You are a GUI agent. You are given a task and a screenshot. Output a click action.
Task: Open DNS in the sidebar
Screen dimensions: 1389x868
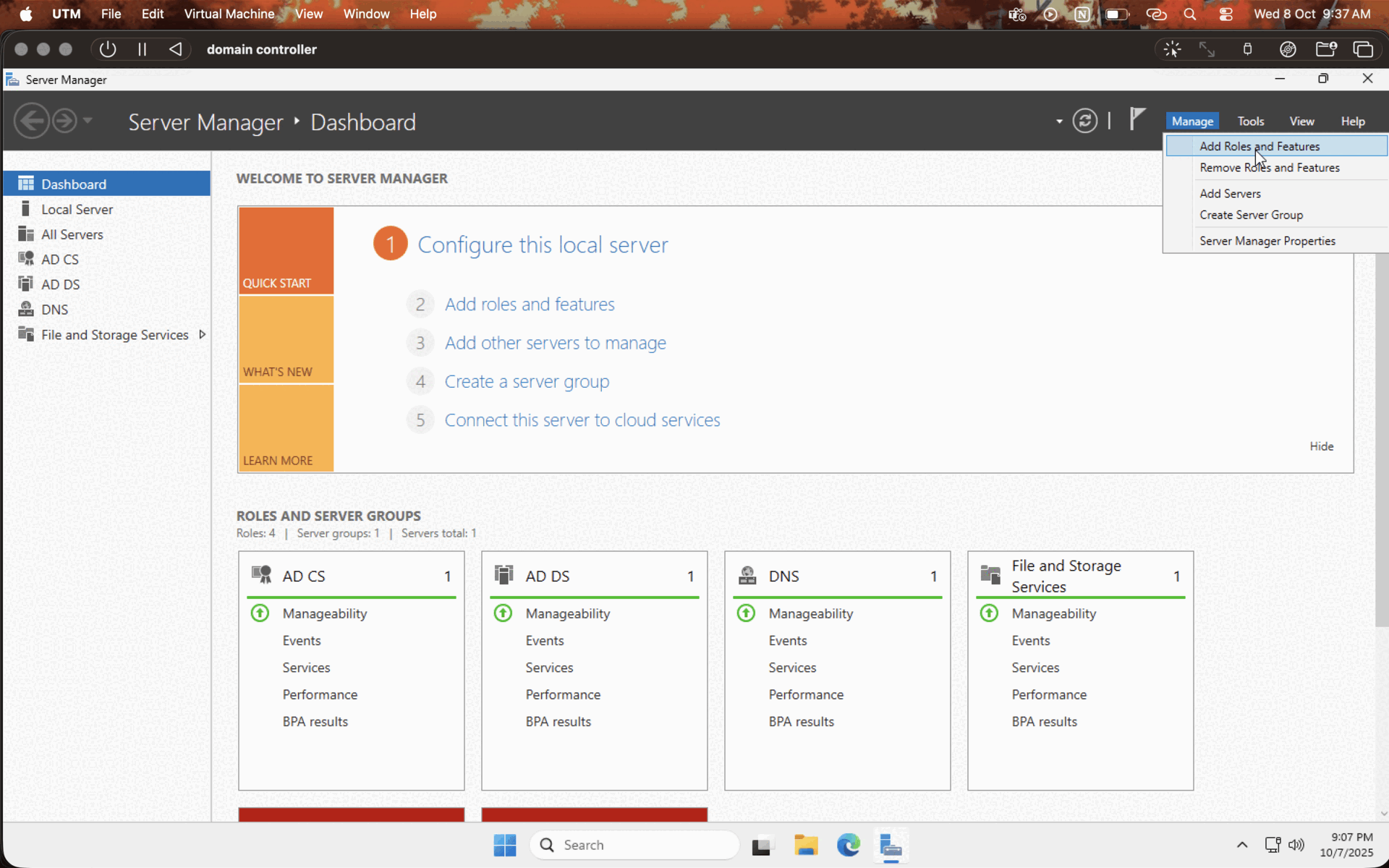coord(54,310)
